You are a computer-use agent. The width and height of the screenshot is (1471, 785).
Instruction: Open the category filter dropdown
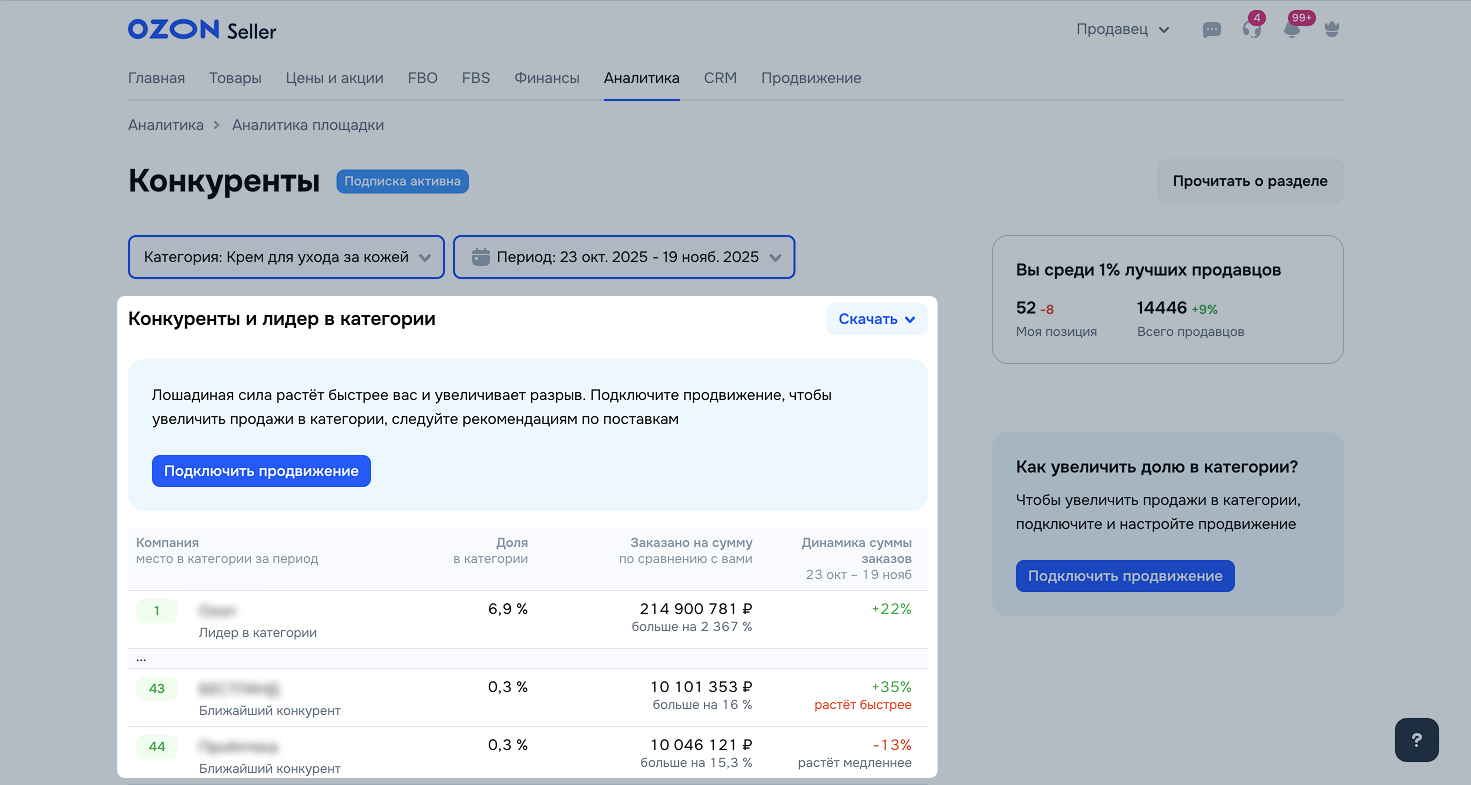(x=285, y=257)
